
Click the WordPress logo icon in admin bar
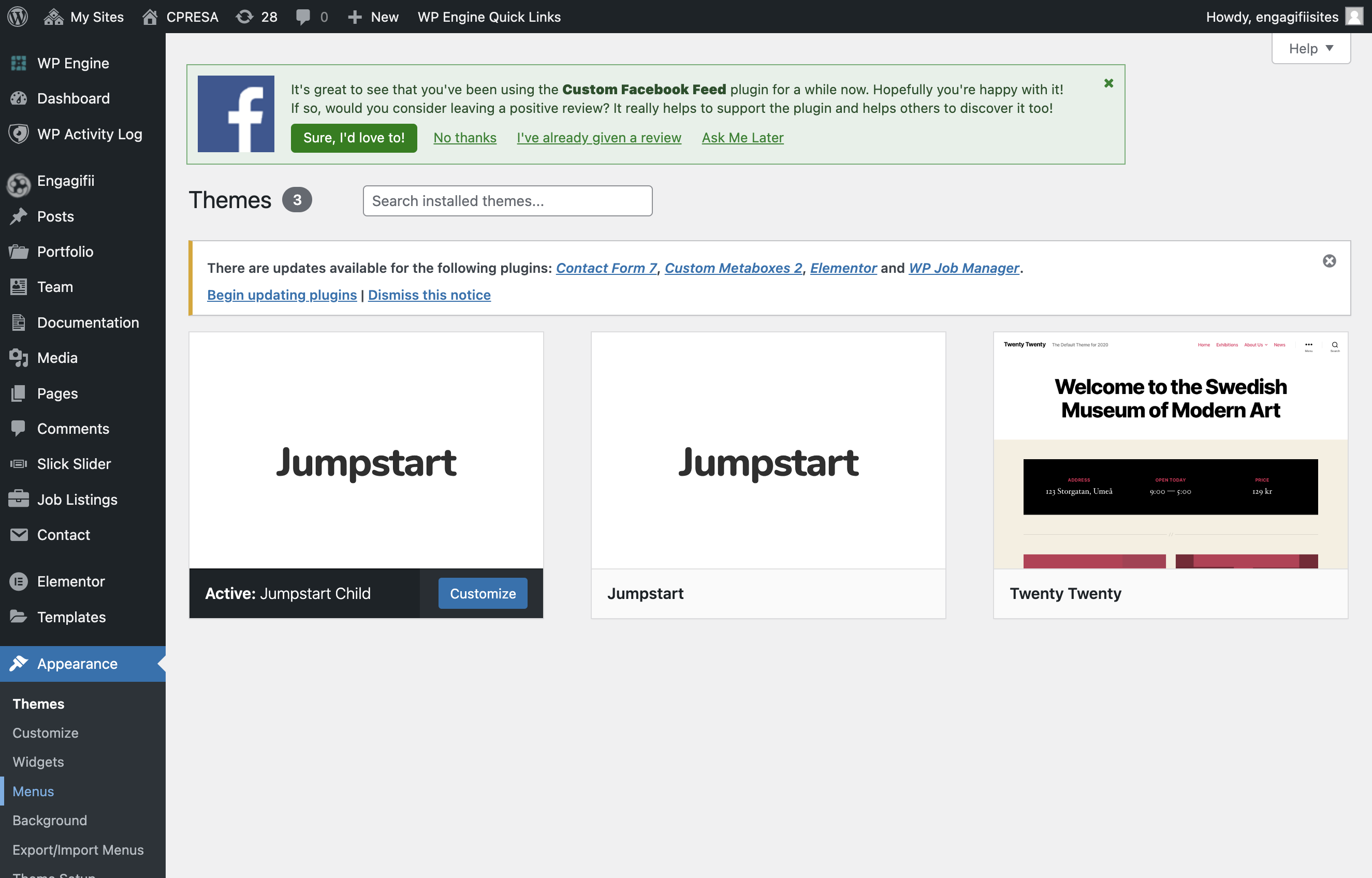(18, 17)
